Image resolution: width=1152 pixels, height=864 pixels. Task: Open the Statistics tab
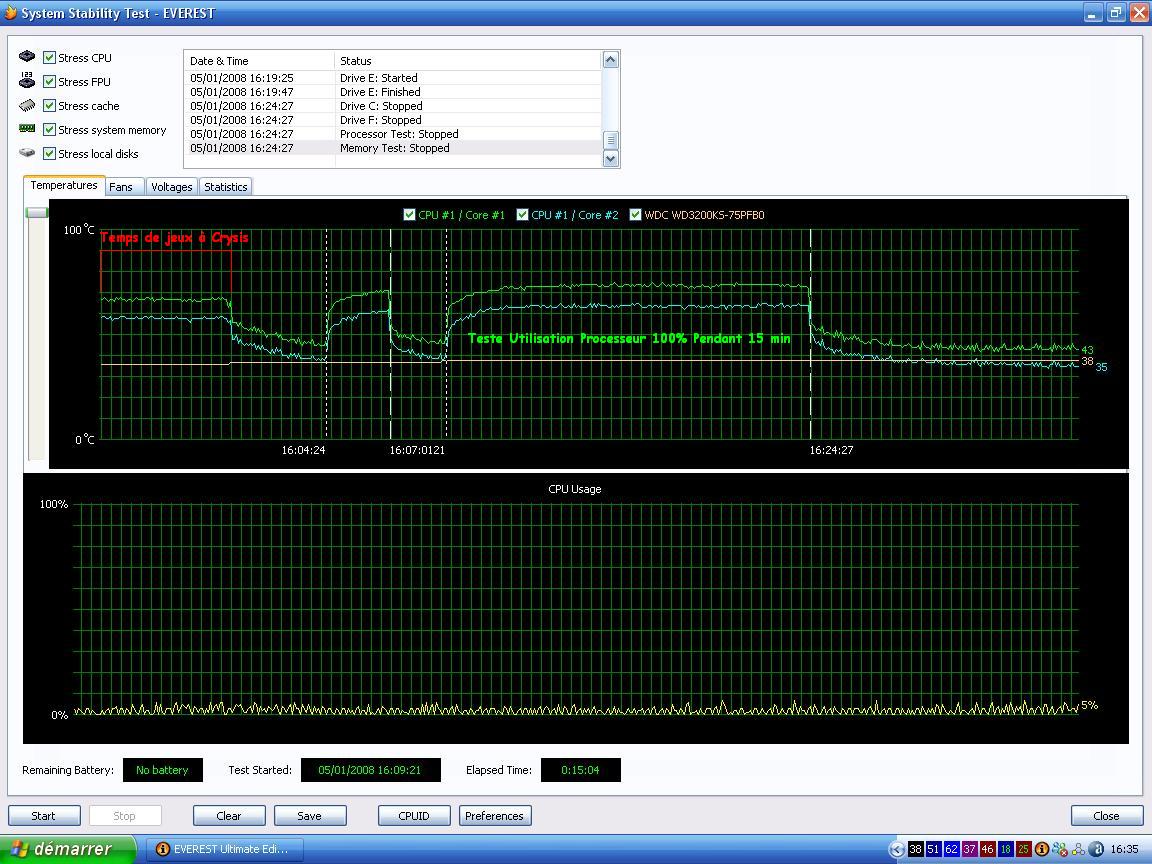point(225,187)
